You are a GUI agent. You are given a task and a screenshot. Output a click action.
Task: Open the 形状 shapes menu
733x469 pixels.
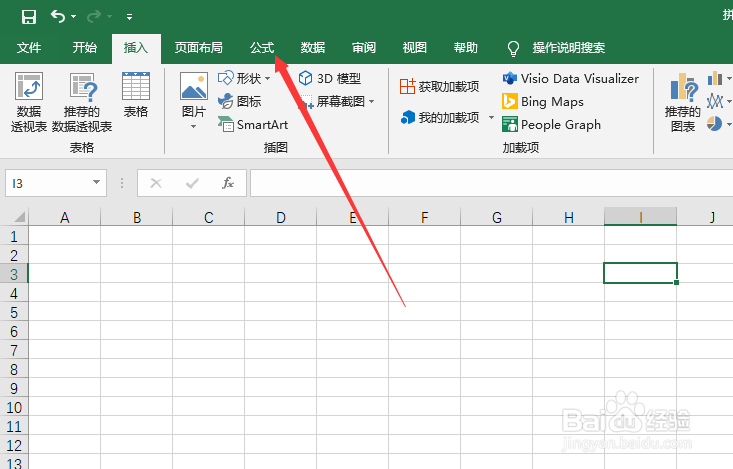pyautogui.click(x=244, y=78)
